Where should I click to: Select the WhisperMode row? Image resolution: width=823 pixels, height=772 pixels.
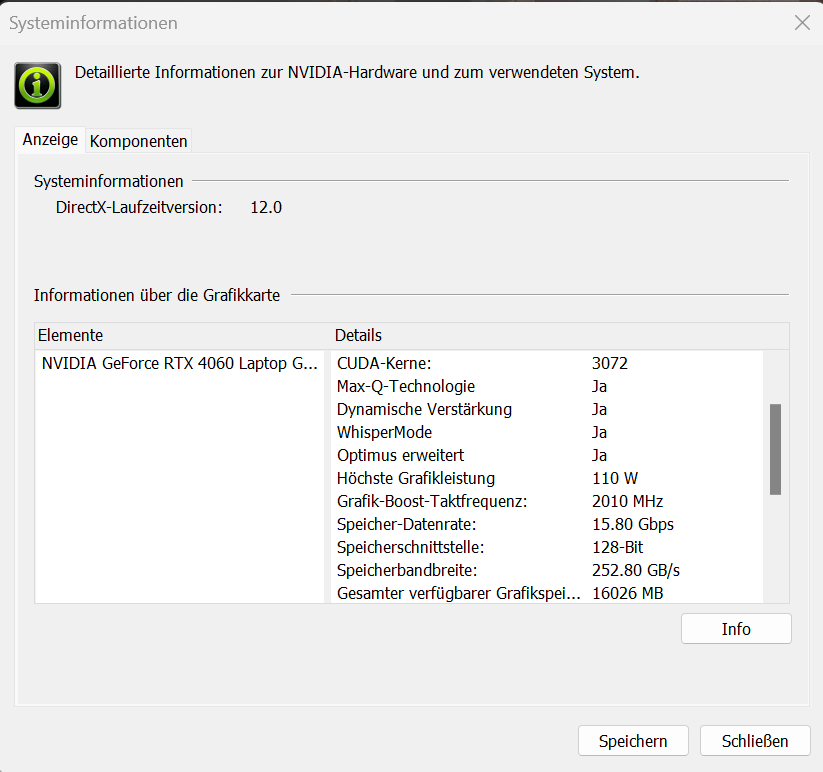tap(547, 432)
